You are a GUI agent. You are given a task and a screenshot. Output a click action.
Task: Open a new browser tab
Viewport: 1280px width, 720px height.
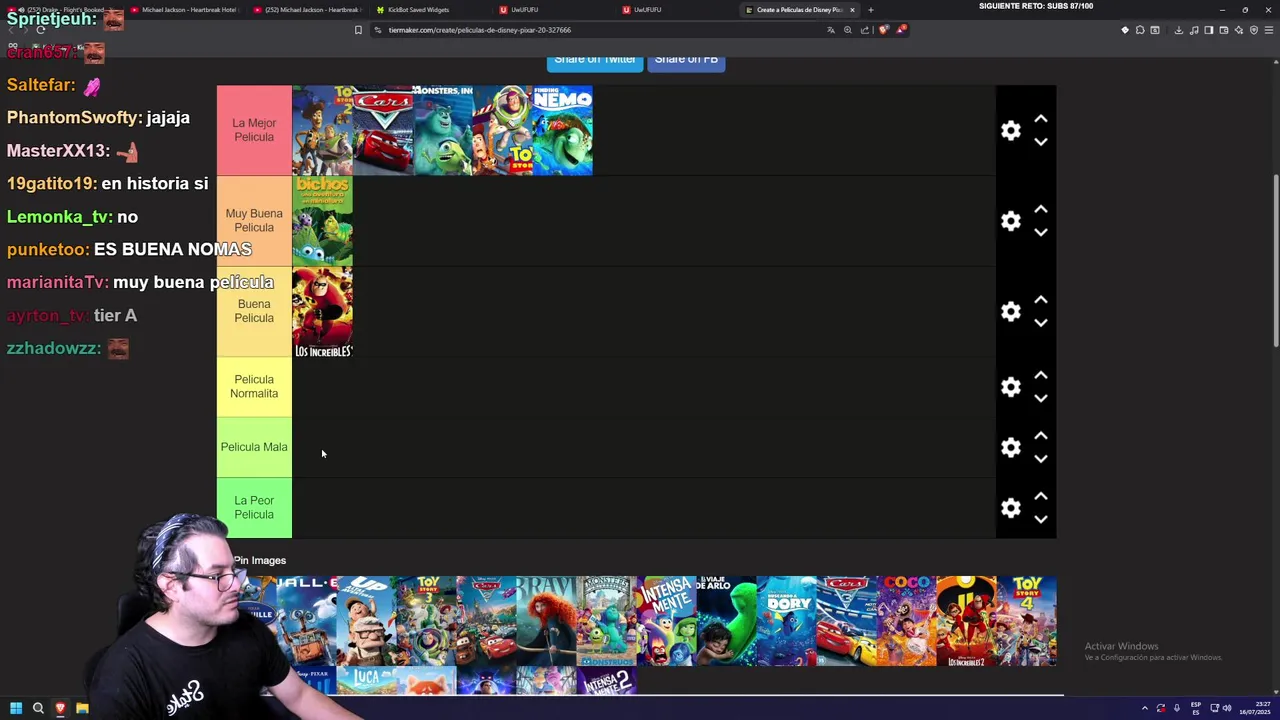870,10
